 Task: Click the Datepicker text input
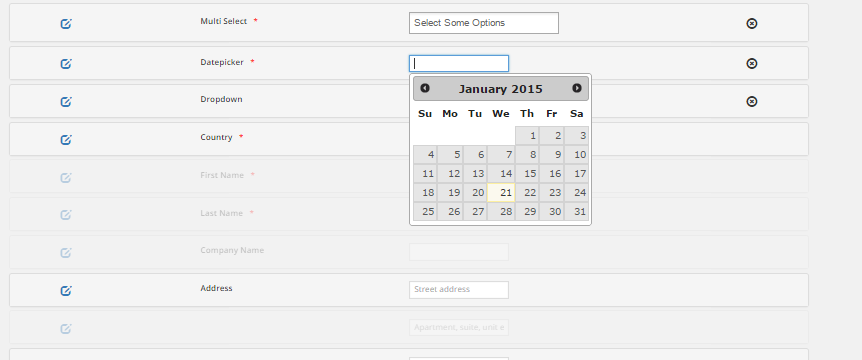pyautogui.click(x=458, y=63)
